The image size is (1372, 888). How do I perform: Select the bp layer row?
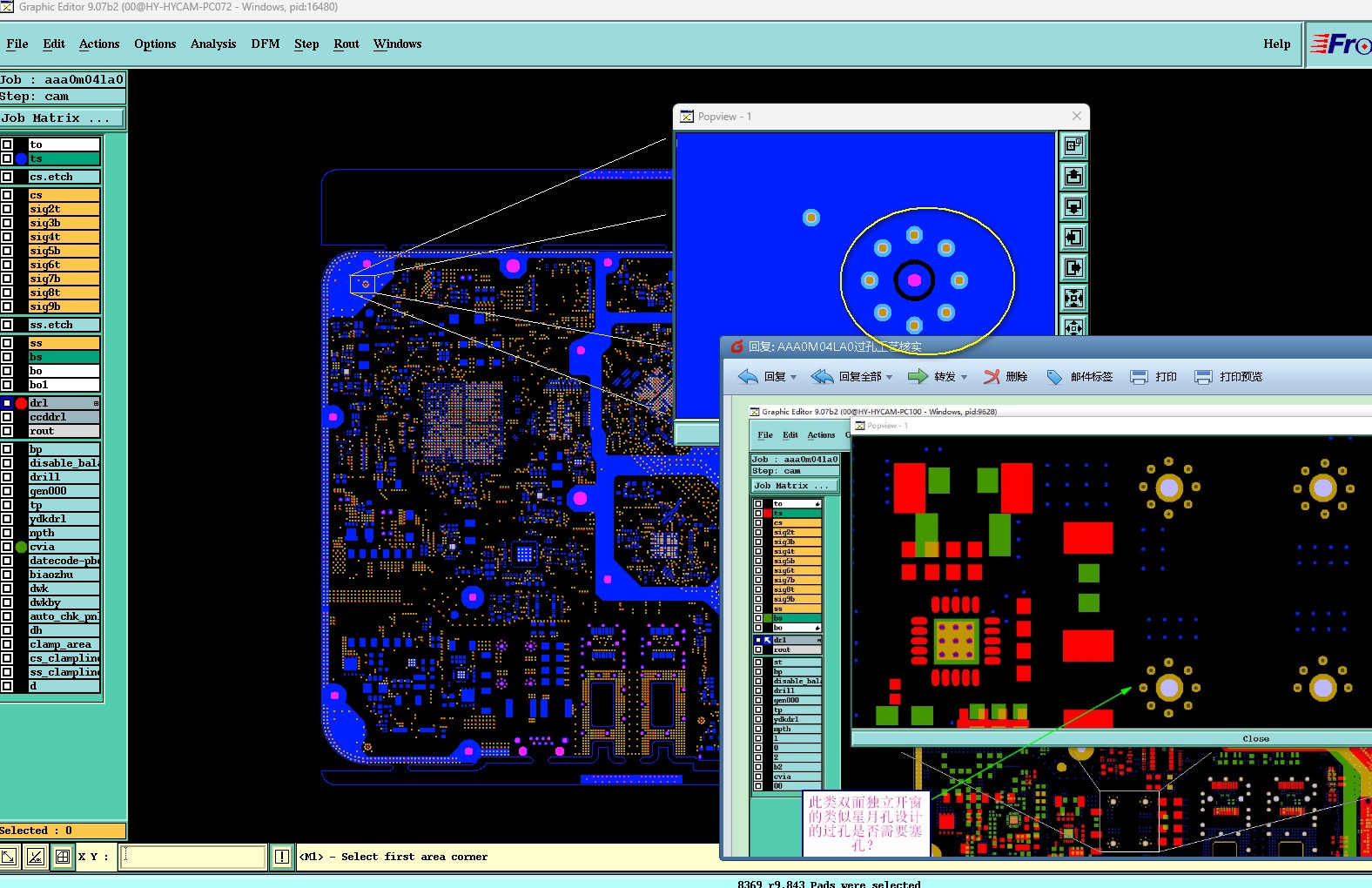pyautogui.click(x=64, y=449)
